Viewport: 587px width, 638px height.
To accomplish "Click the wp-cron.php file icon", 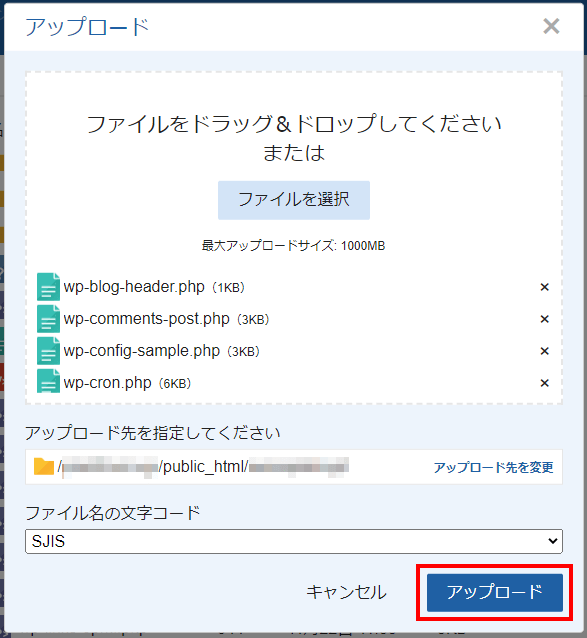I will coord(48,381).
